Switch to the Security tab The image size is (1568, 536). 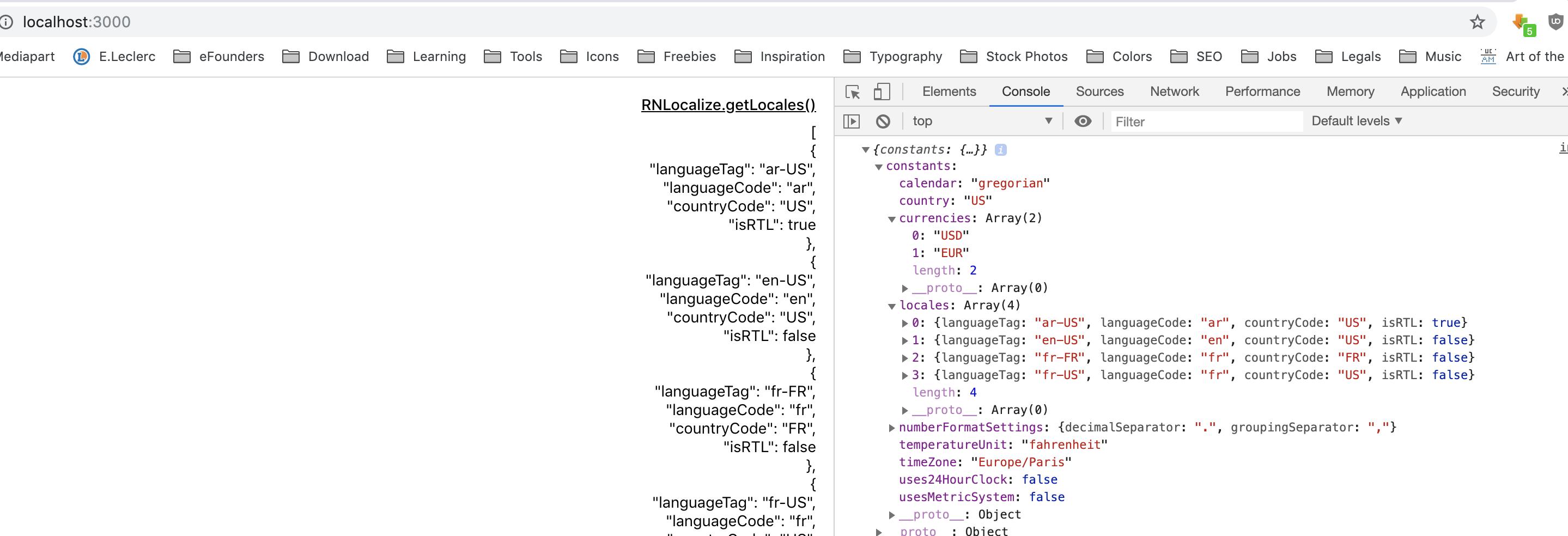coord(1516,92)
